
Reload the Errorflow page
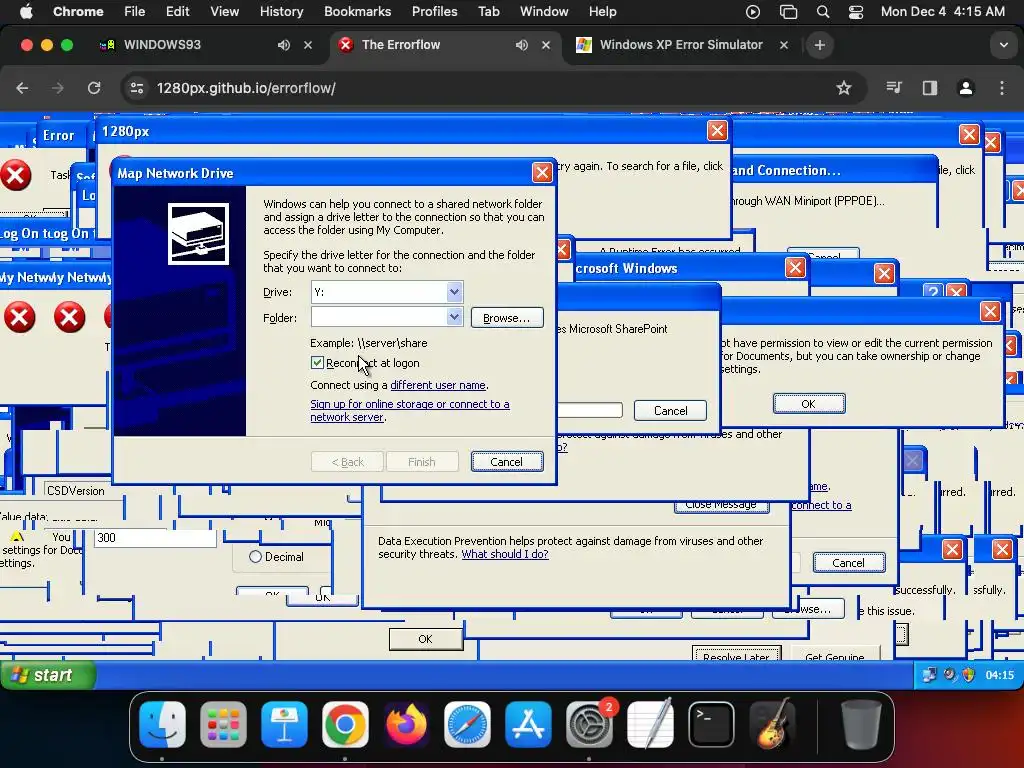tap(94, 88)
